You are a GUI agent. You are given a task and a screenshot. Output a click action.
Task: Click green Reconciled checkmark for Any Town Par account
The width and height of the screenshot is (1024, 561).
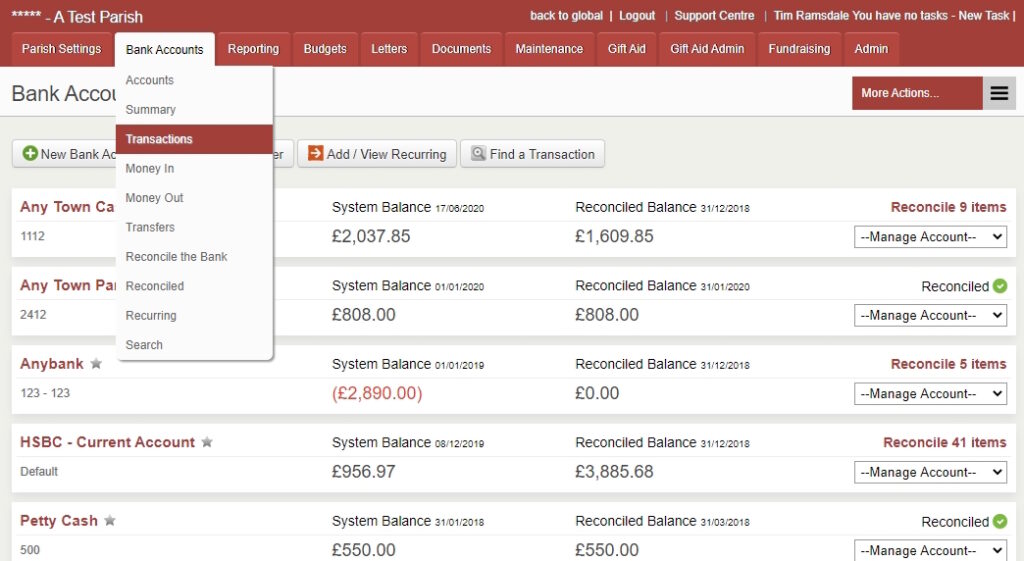click(999, 286)
